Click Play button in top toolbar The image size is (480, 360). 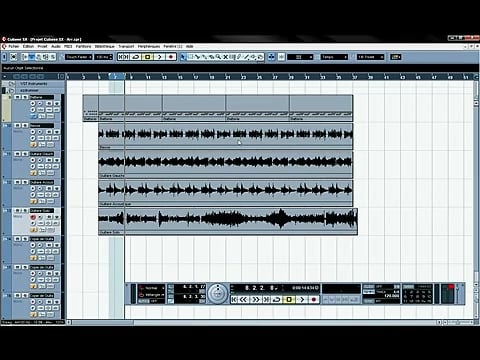coord(159,57)
